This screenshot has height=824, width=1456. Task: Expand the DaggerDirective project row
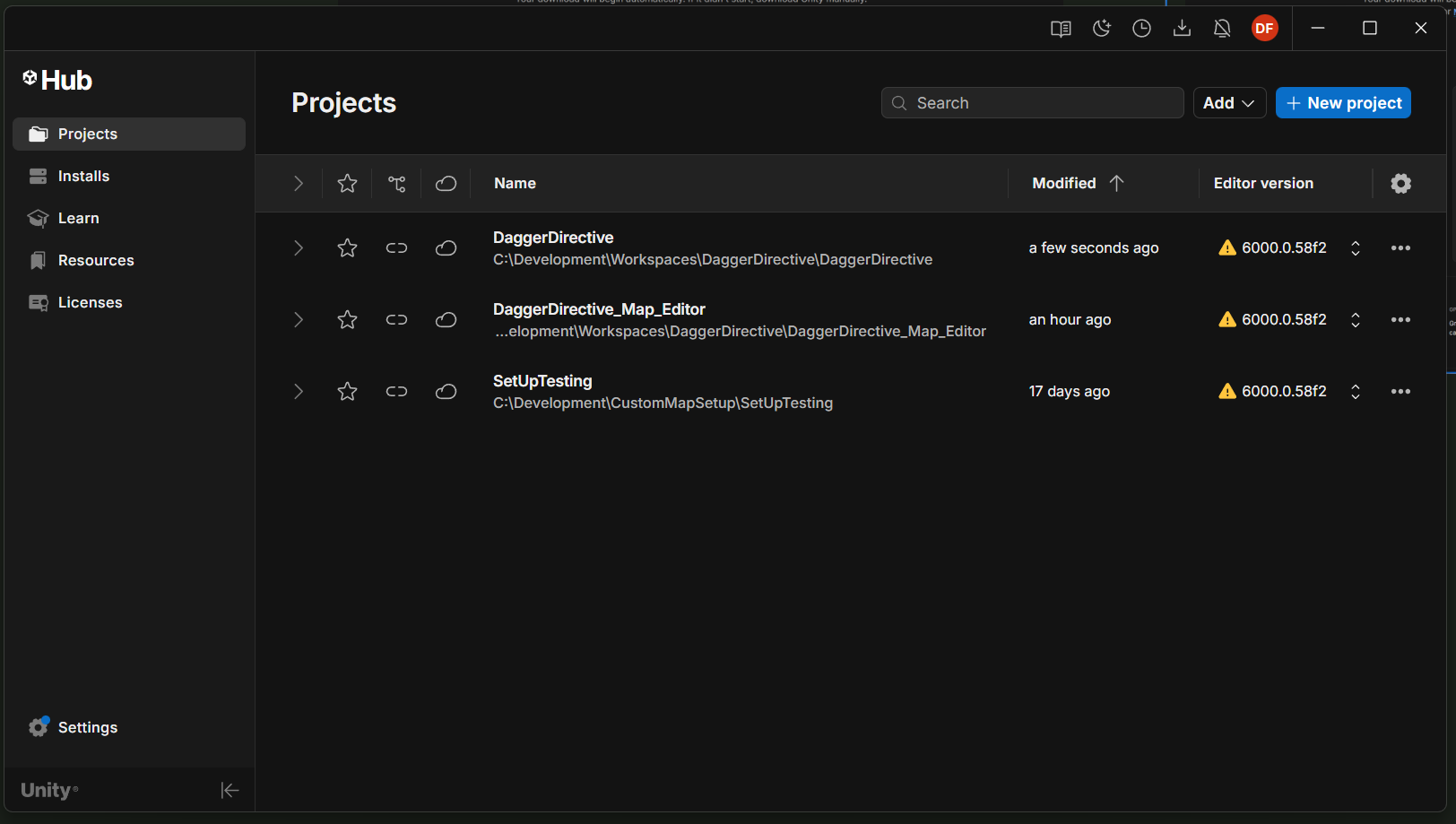point(299,248)
